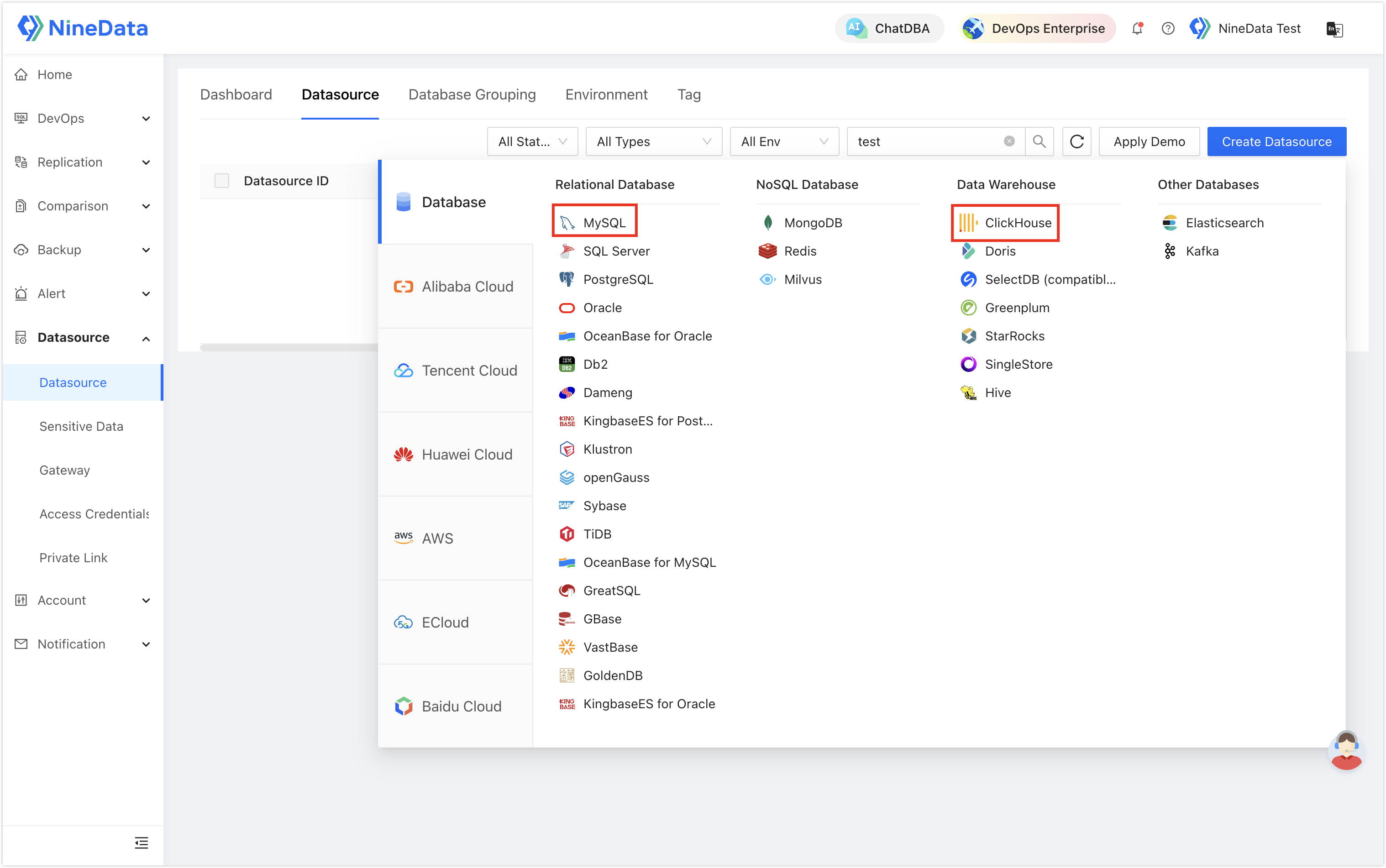Expand the Replication sidebar menu

[x=83, y=162]
